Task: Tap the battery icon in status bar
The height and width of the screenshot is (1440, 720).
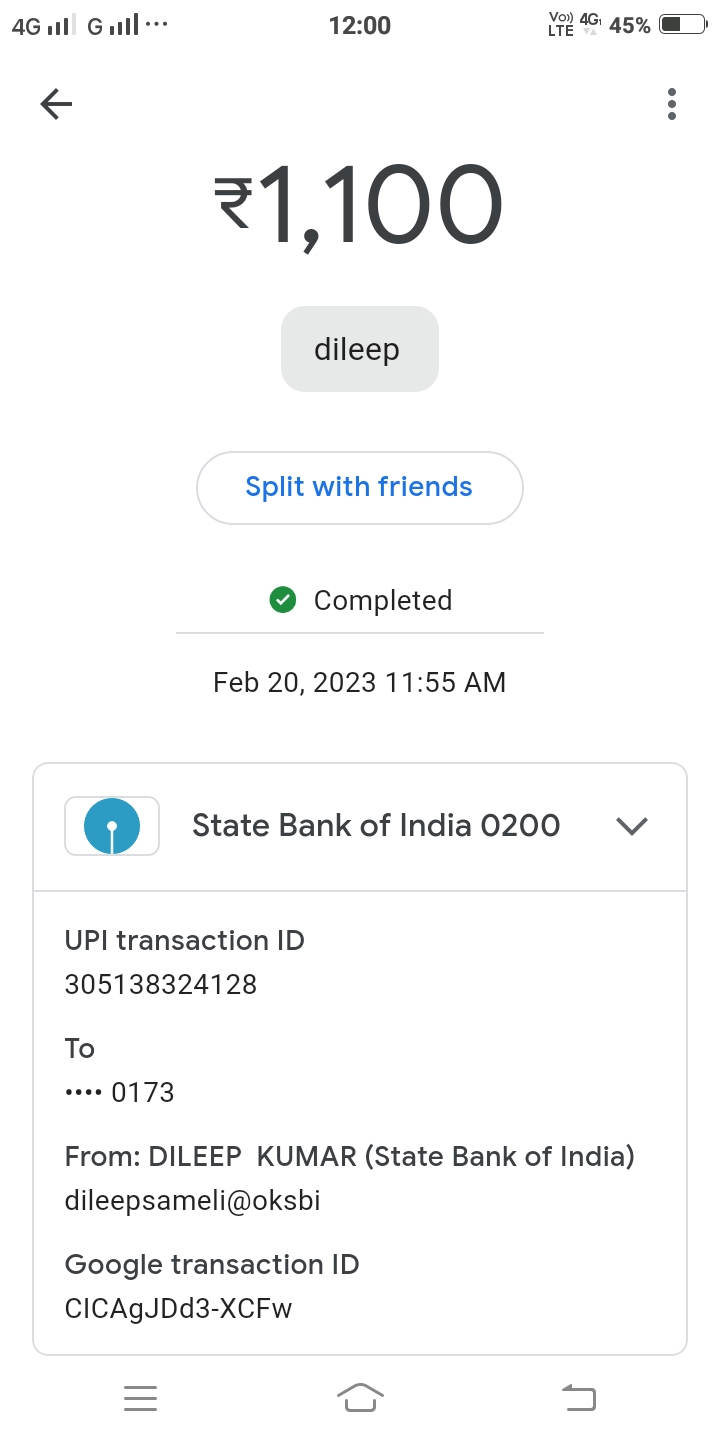Action: tap(683, 25)
